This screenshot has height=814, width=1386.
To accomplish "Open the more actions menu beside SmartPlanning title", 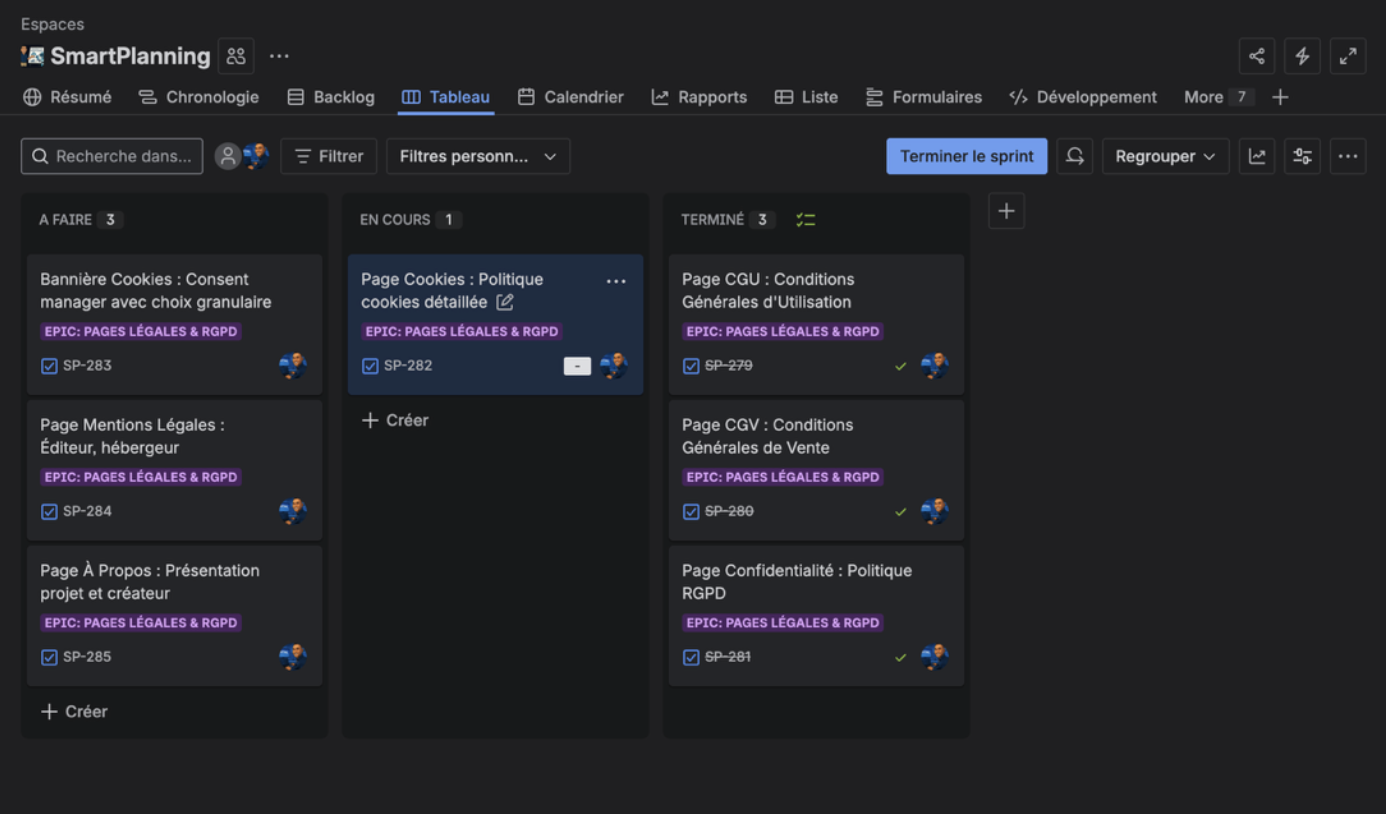I will pyautogui.click(x=279, y=56).
